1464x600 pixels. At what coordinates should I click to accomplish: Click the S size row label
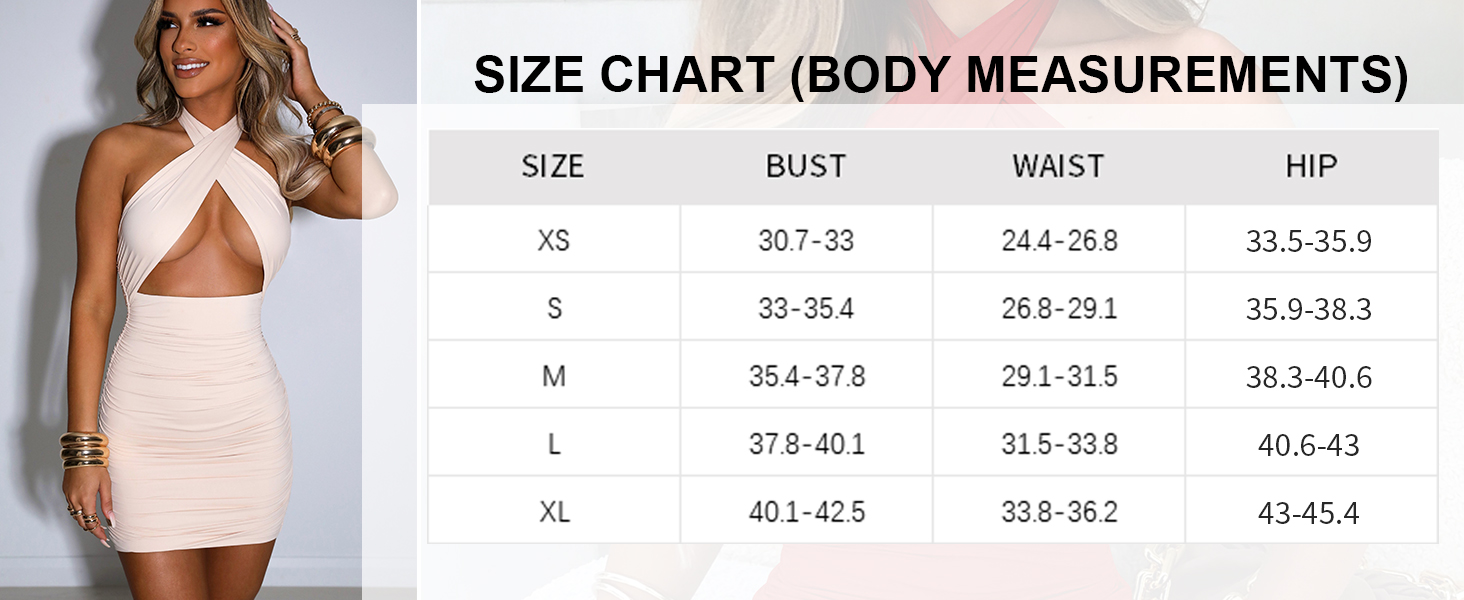pyautogui.click(x=554, y=309)
